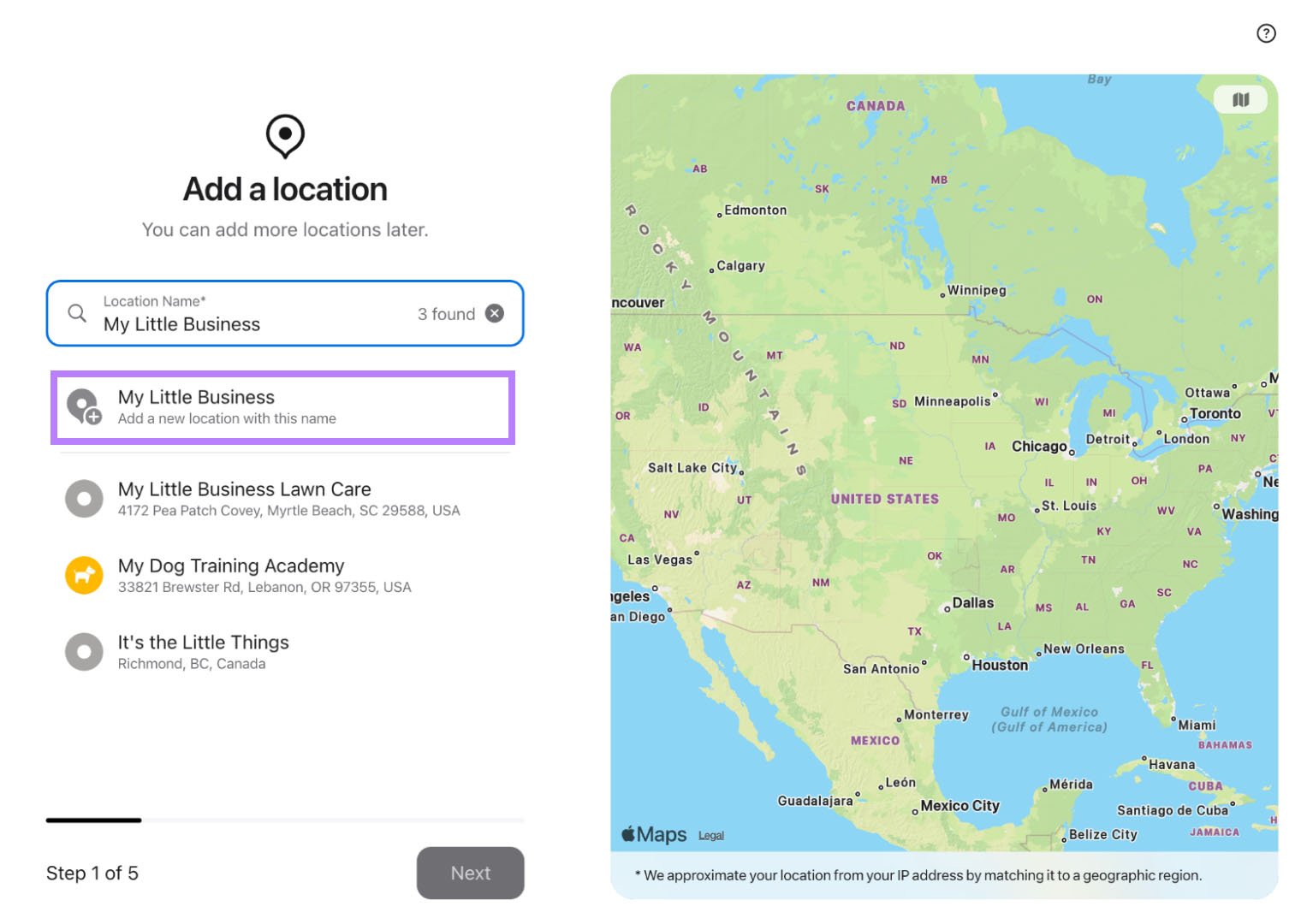The image size is (1307, 924).
Task: Click the magnifying glass search icon
Action: pyautogui.click(x=77, y=313)
